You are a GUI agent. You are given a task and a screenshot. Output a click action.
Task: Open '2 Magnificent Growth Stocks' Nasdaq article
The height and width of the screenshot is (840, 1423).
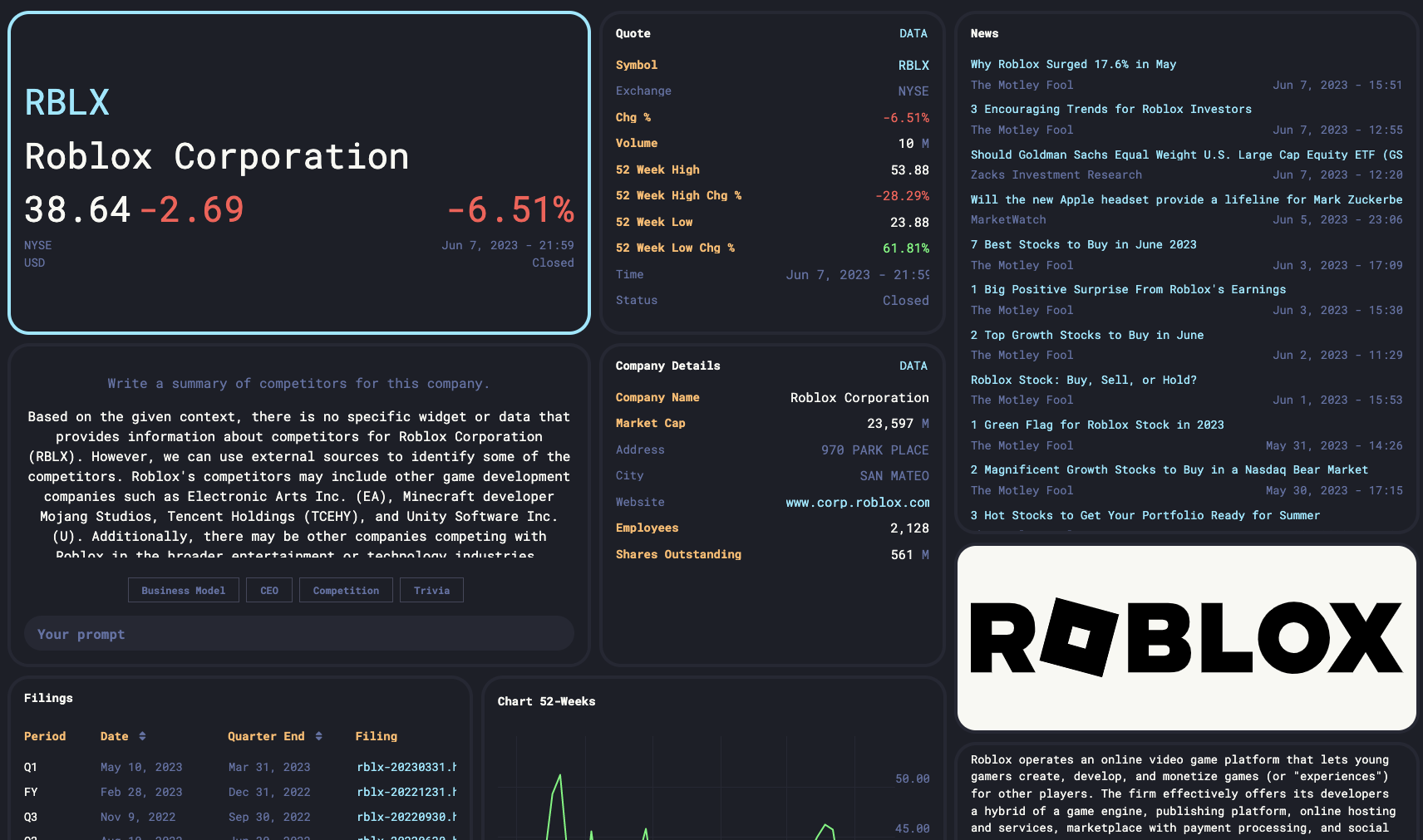point(1169,469)
